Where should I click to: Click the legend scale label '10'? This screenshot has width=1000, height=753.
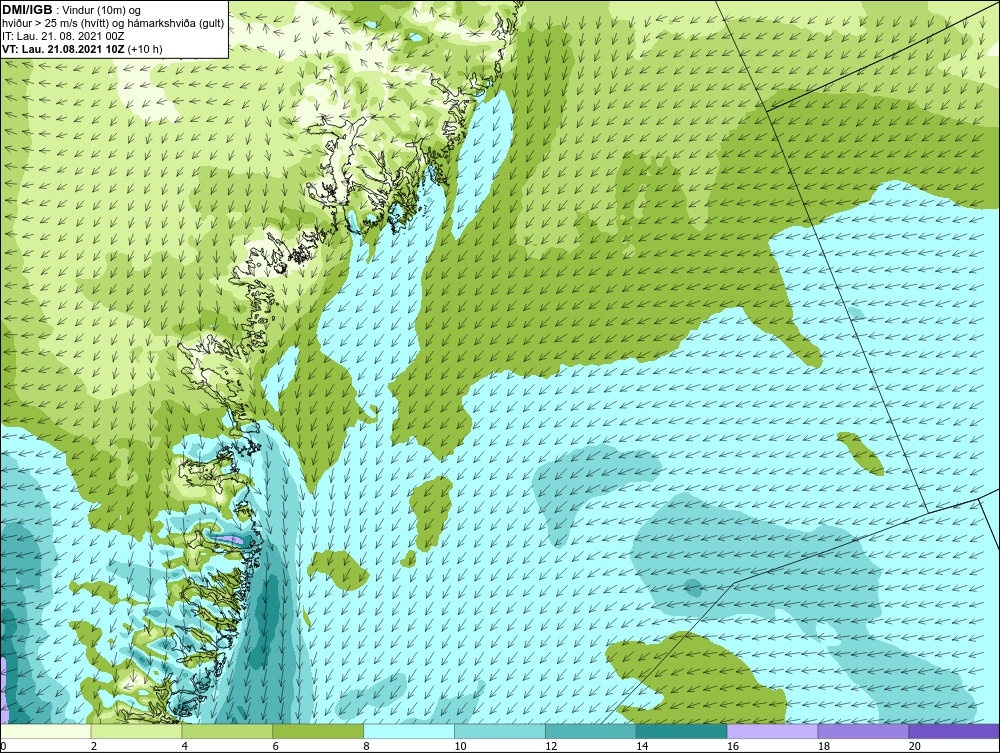[460, 746]
